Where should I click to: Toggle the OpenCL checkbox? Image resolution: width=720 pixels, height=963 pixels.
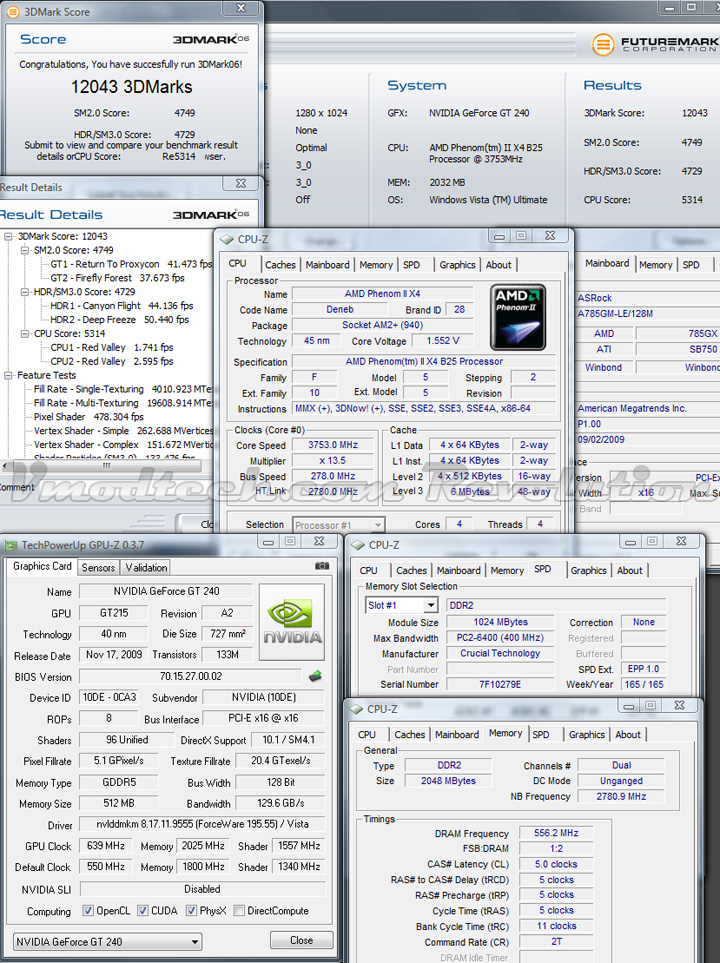[88, 910]
